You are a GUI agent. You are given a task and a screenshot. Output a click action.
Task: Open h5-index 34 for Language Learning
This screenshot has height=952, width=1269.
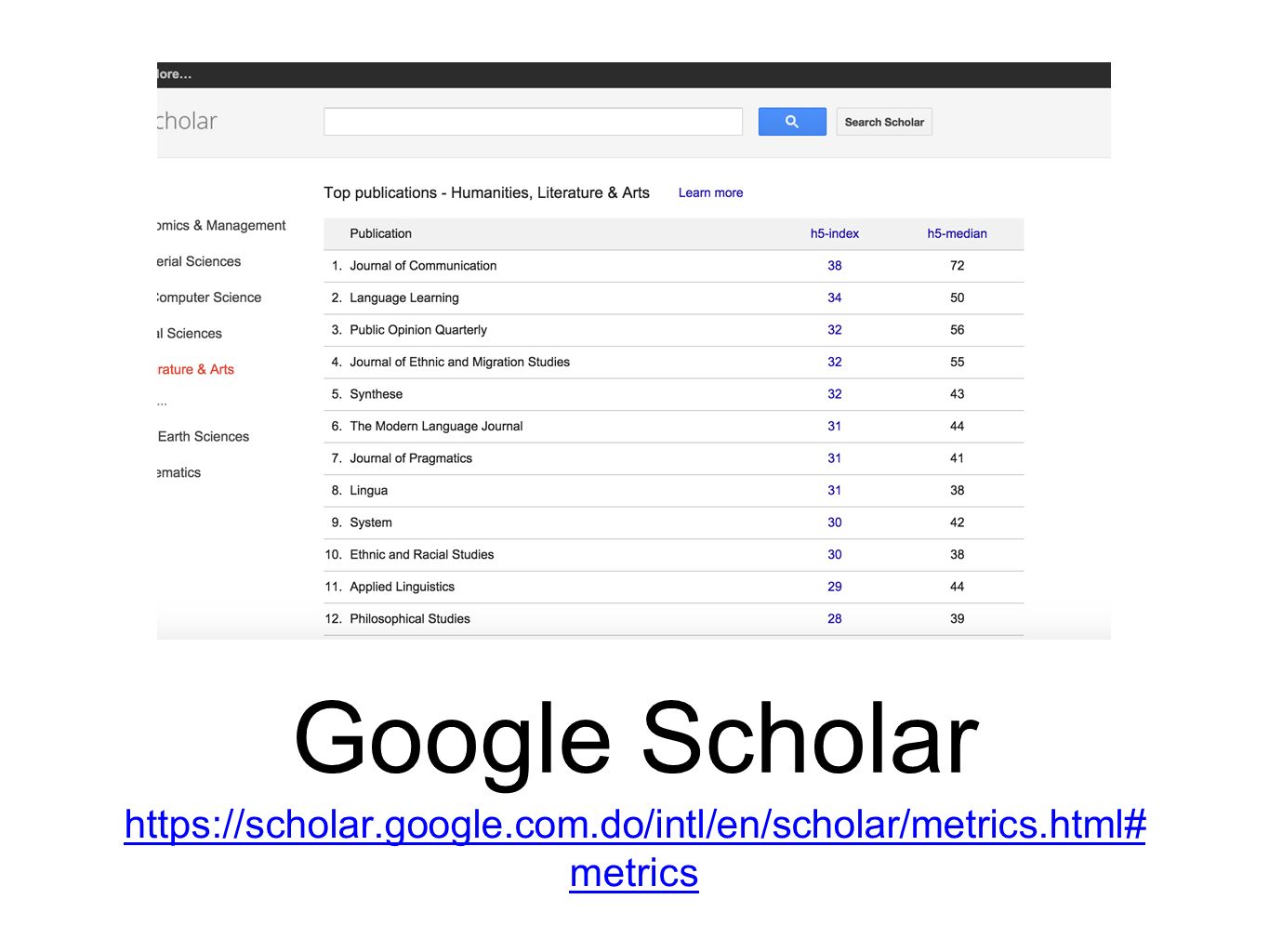pos(835,297)
